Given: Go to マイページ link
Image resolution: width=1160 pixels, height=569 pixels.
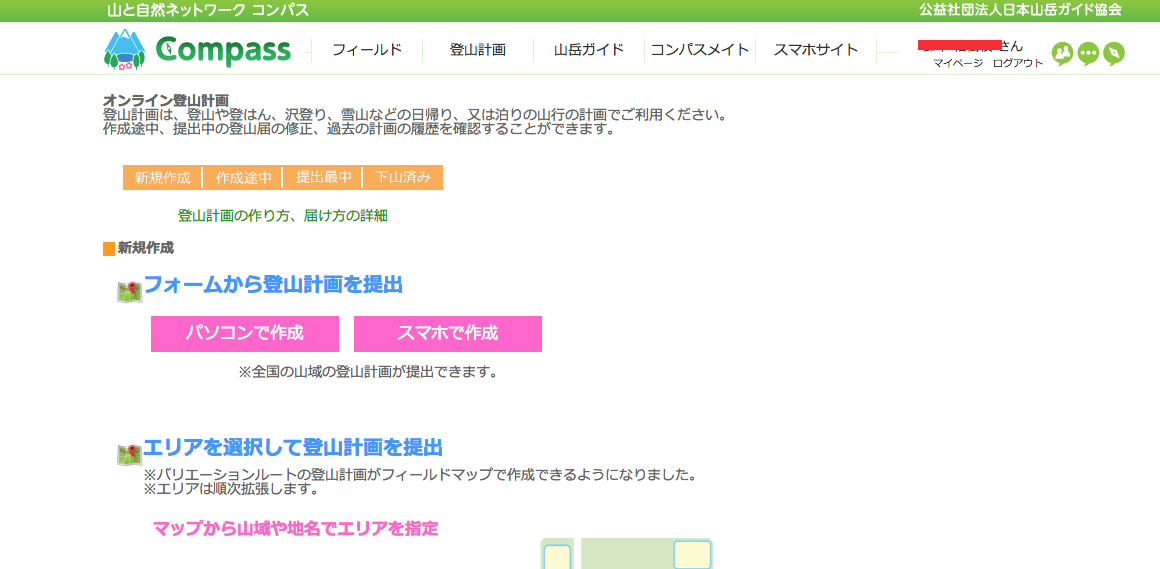Looking at the screenshot, I should click(x=957, y=63).
